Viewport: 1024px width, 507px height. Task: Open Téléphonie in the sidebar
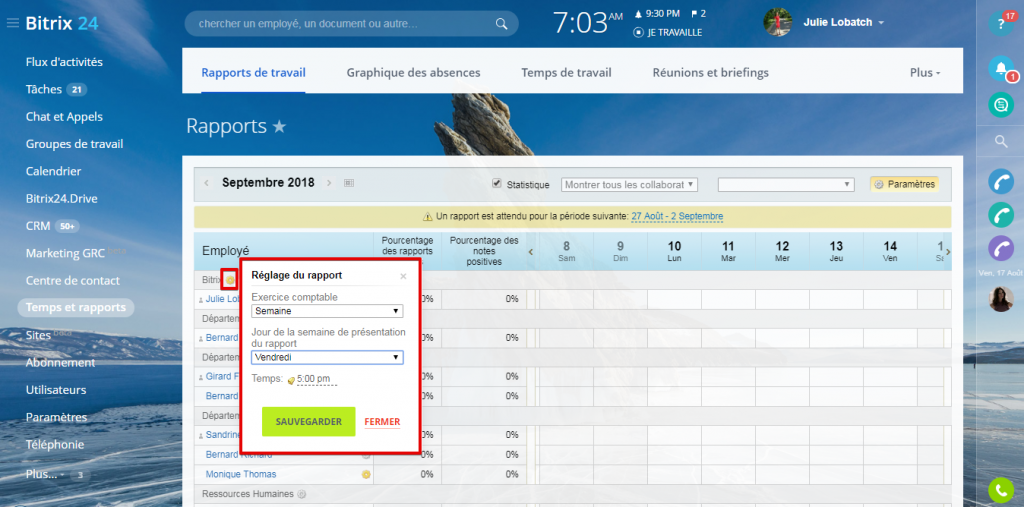tap(55, 444)
